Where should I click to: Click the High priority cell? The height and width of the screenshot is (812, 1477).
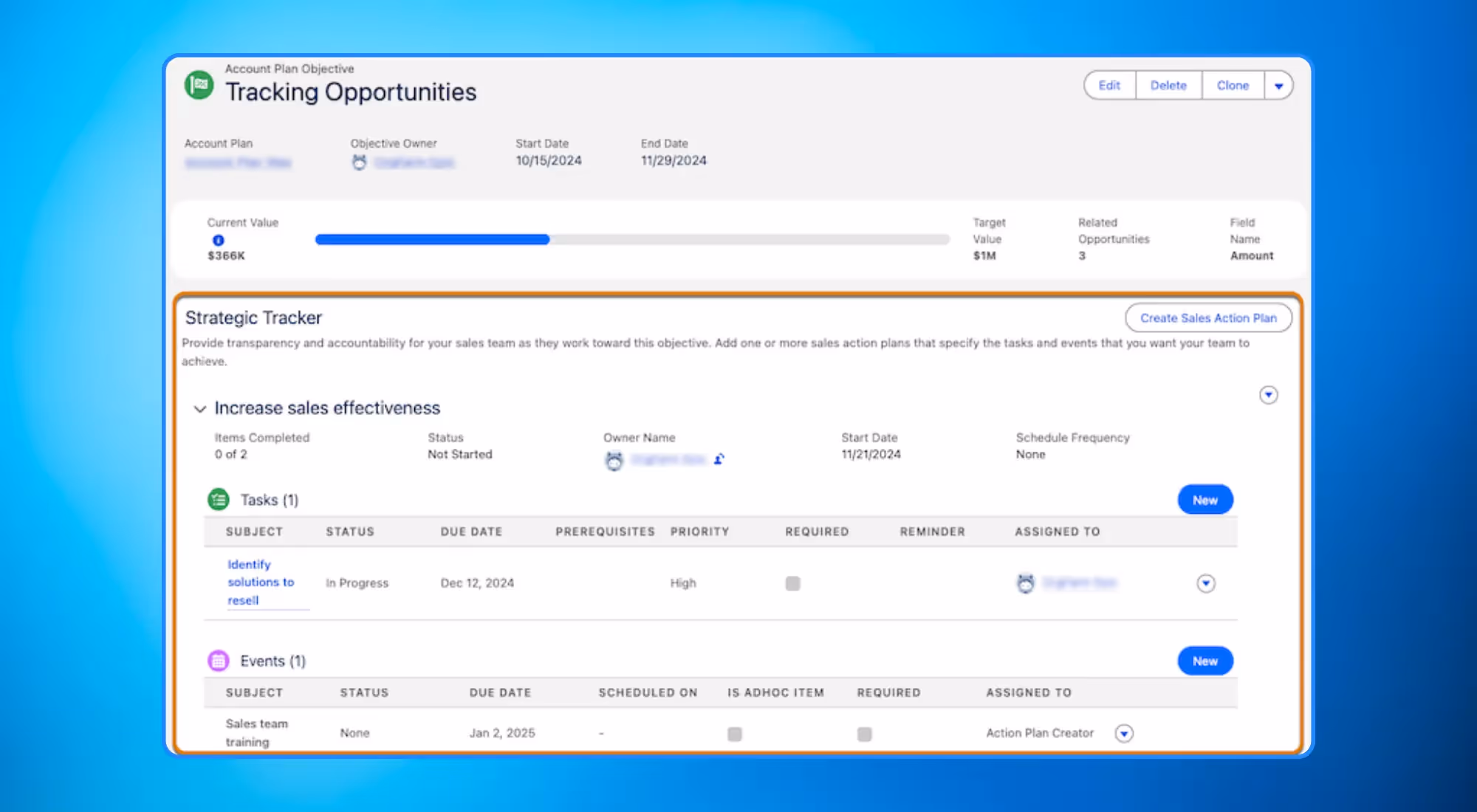click(683, 583)
